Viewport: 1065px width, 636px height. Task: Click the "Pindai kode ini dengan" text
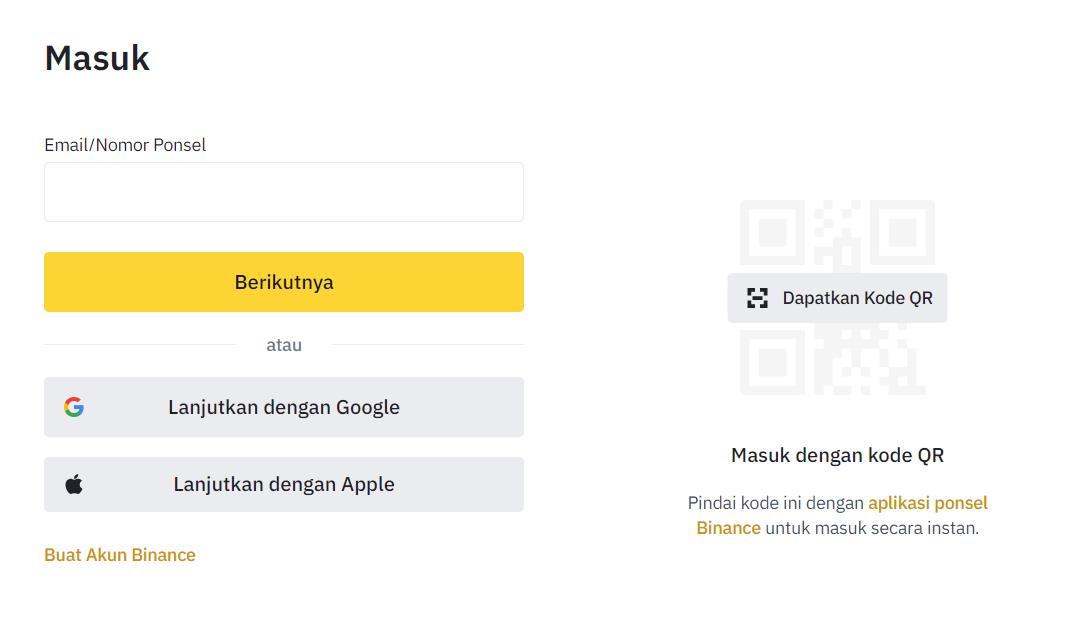(775, 503)
